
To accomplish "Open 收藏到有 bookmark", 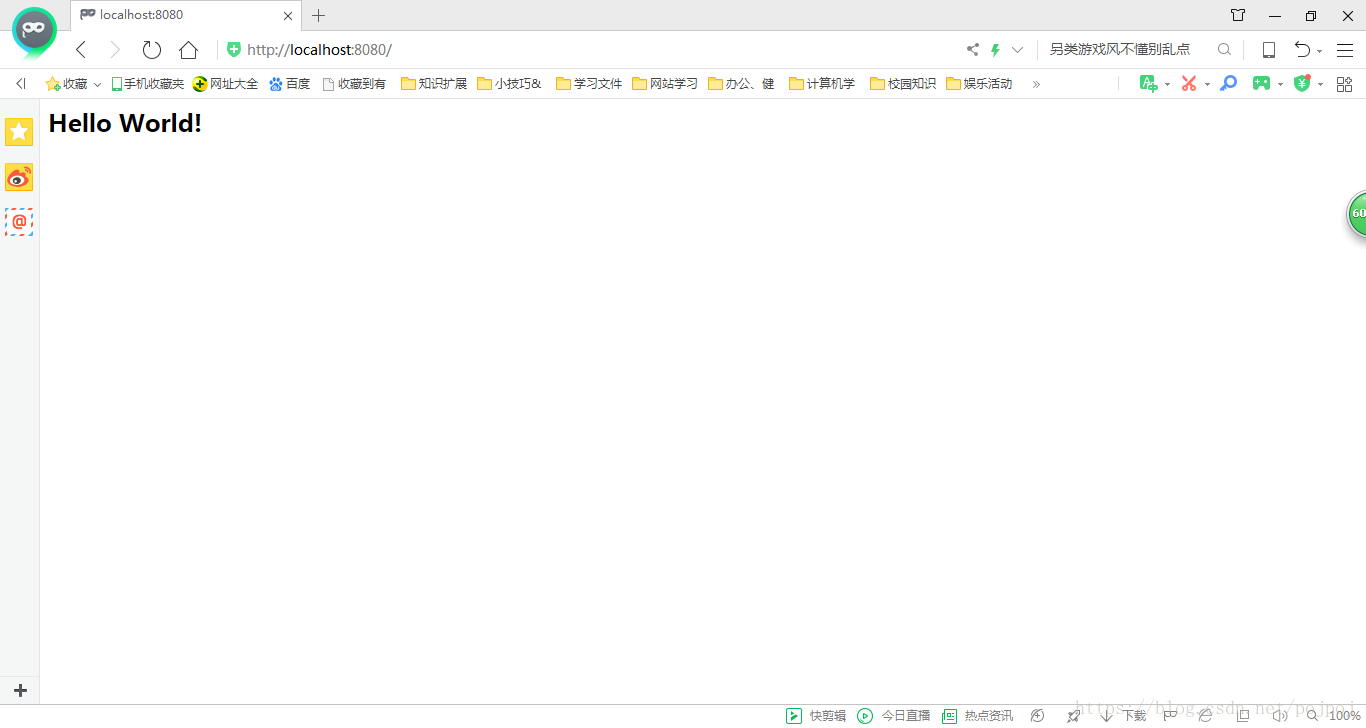I will tap(354, 84).
